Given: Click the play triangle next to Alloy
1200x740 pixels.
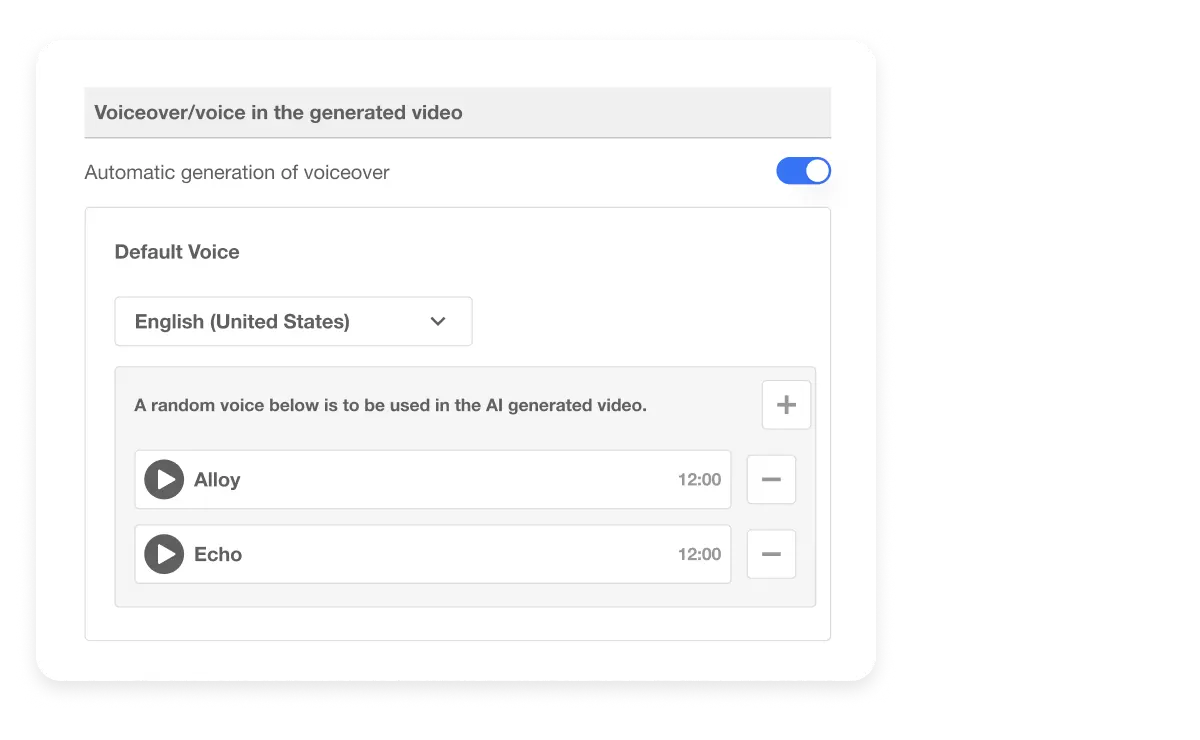Looking at the screenshot, I should click(164, 479).
